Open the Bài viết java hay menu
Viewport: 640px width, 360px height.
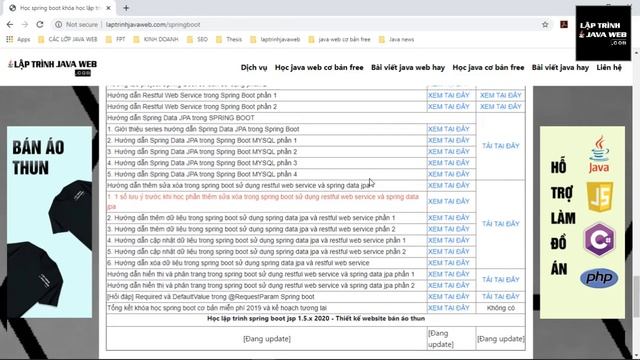point(560,67)
